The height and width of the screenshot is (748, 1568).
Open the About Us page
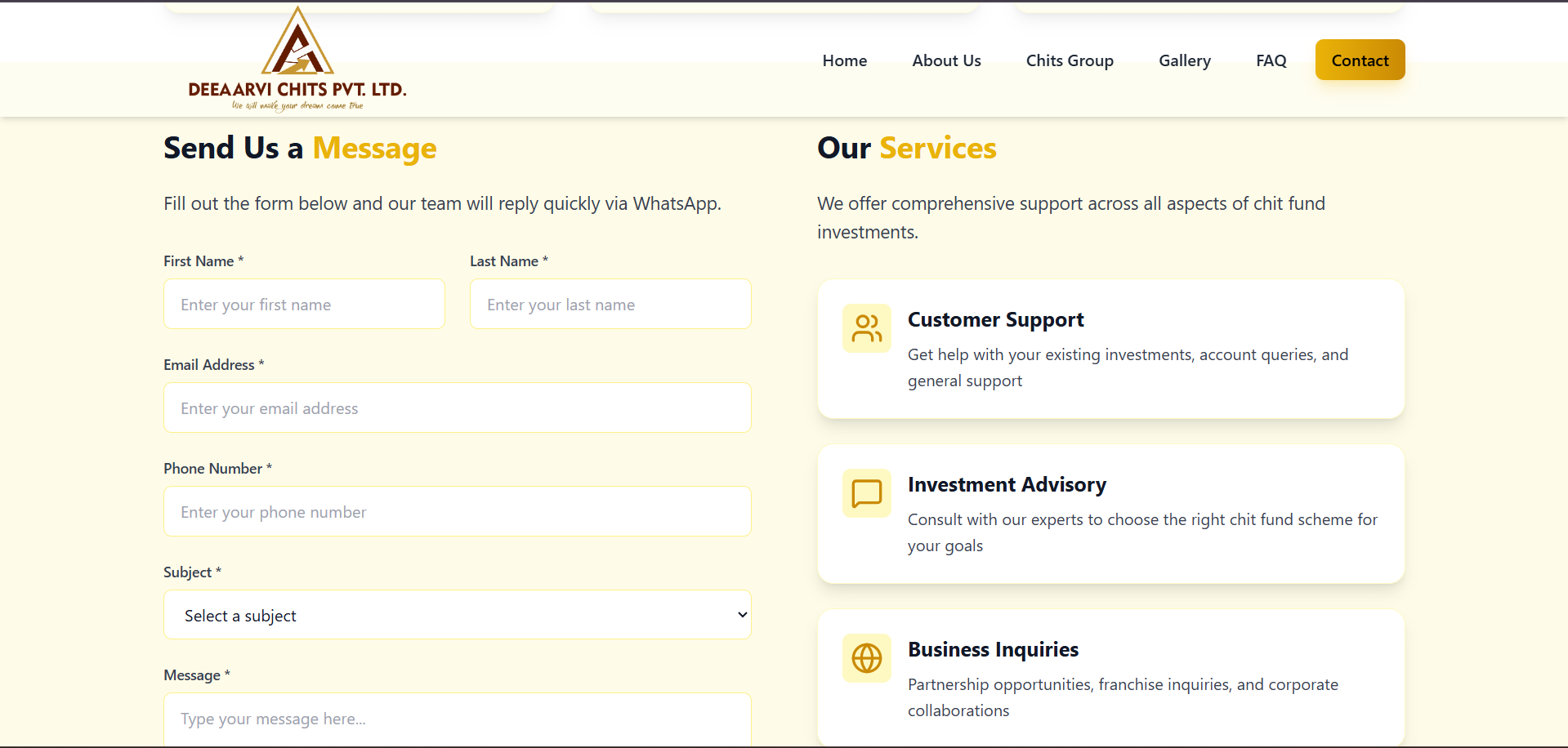946,60
